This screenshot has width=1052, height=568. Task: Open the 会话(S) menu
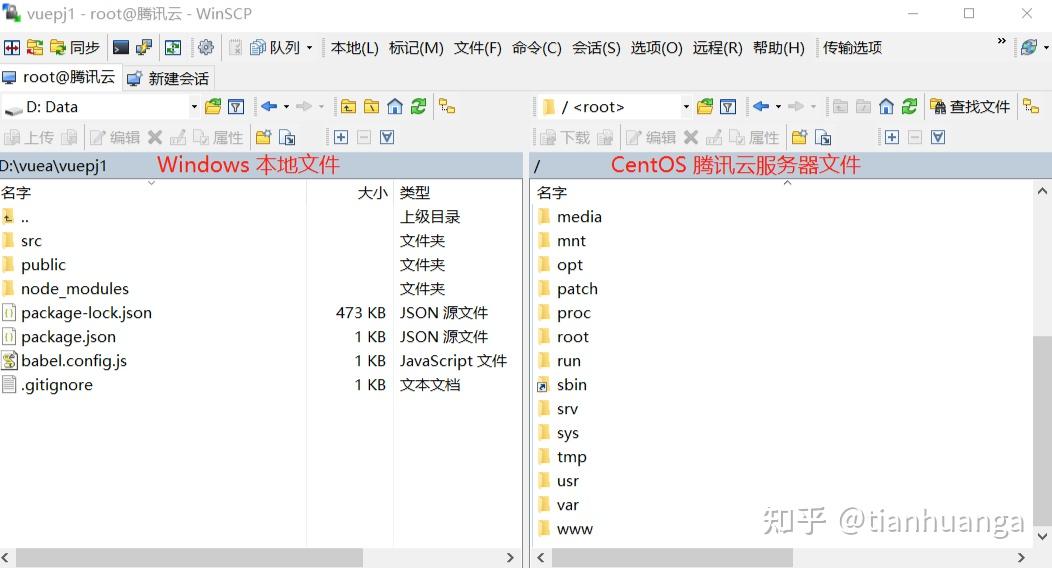596,48
